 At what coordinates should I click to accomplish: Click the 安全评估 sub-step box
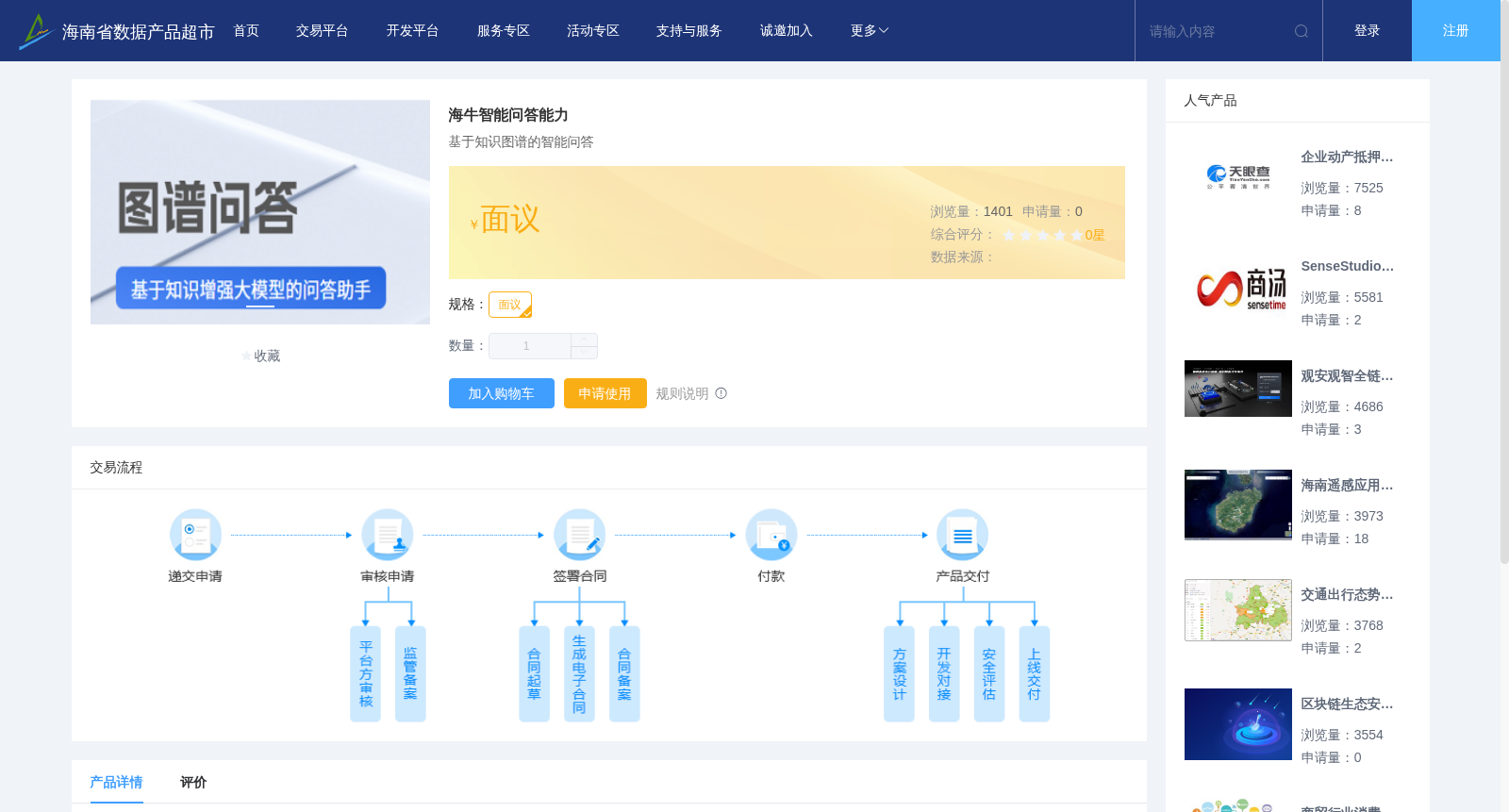coord(989,673)
